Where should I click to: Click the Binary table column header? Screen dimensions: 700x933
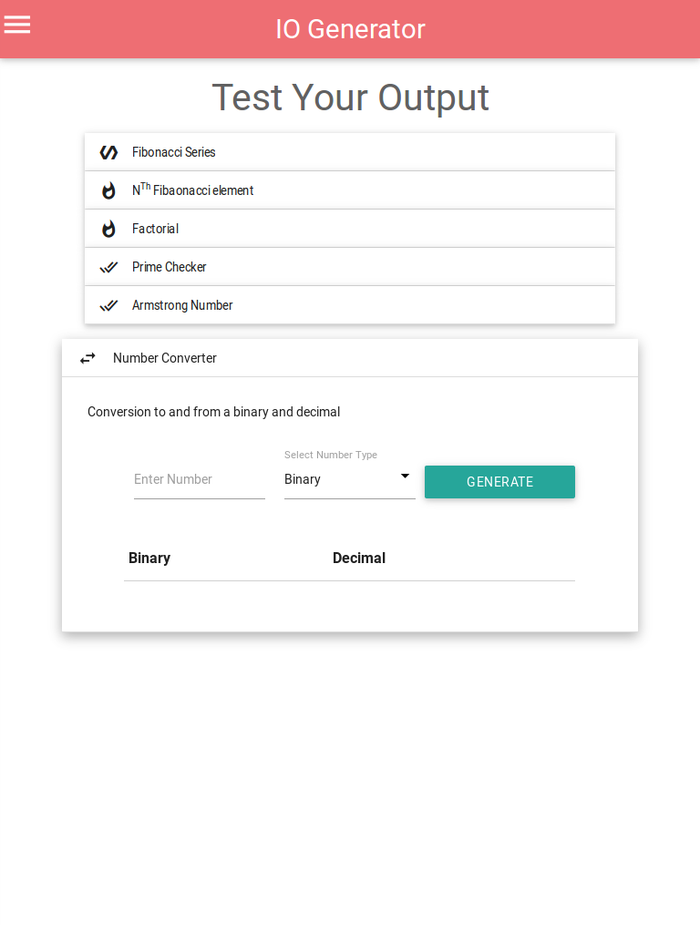[x=150, y=558]
